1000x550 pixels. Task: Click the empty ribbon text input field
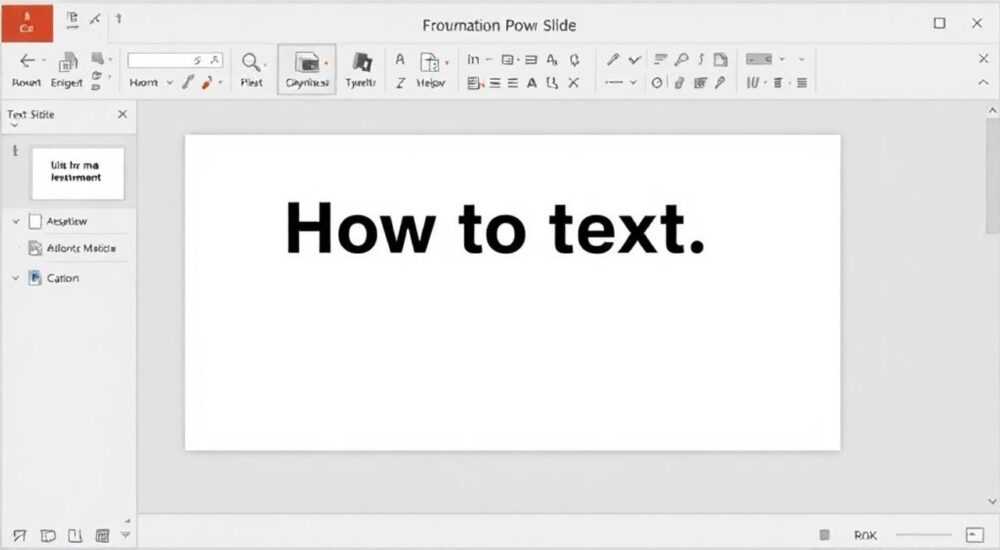tap(175, 60)
